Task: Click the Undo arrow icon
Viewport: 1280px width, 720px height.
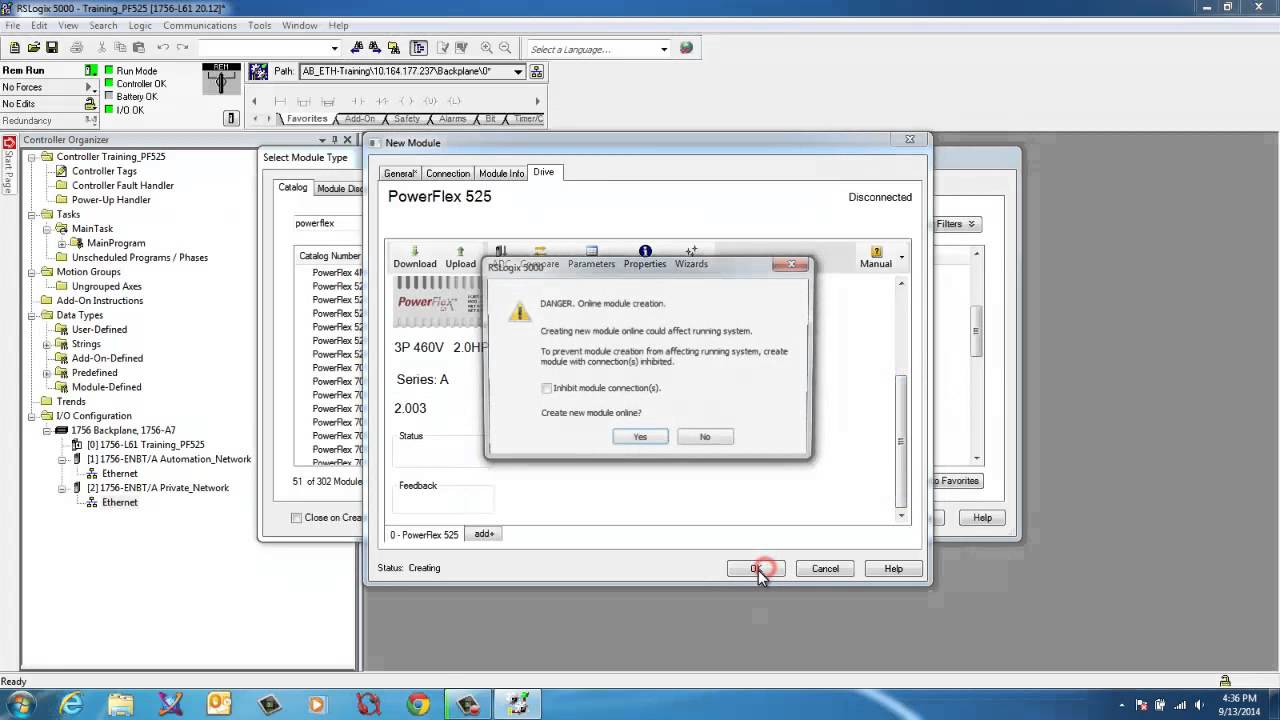Action: click(x=163, y=47)
